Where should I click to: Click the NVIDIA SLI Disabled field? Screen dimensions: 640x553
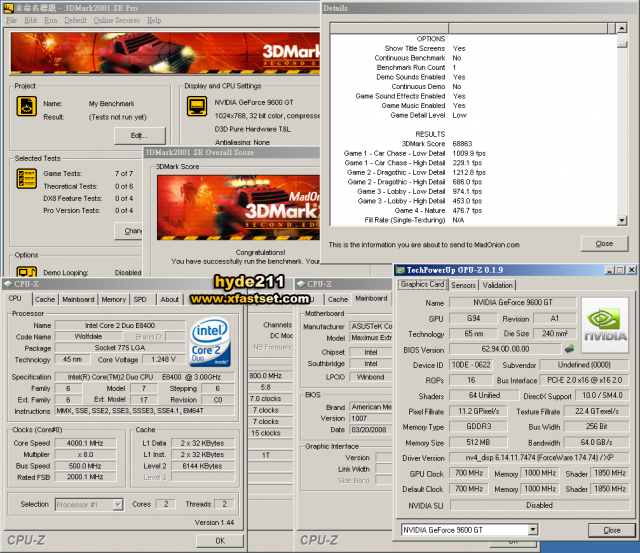(x=540, y=505)
